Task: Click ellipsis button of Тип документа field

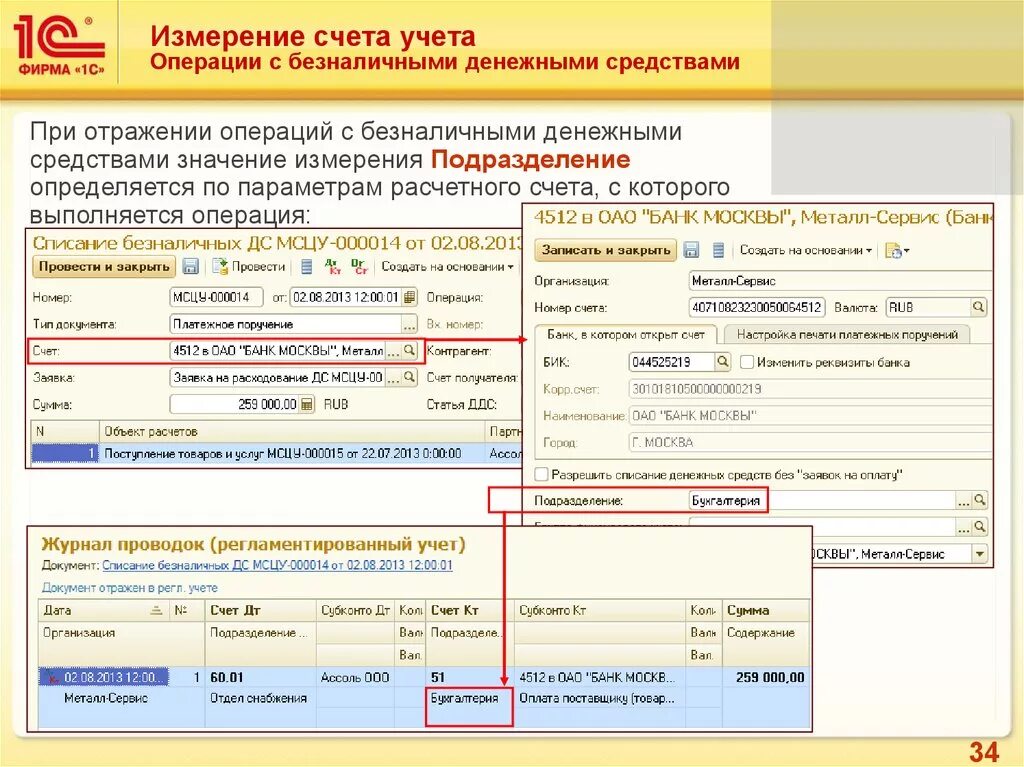Action: [409, 325]
